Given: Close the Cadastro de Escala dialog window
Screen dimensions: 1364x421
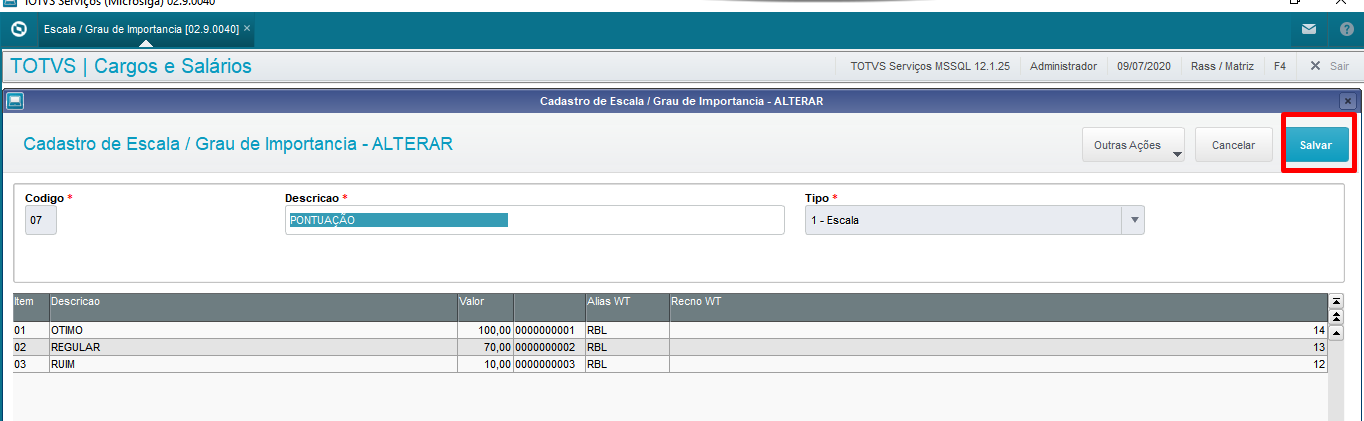Looking at the screenshot, I should point(1348,101).
